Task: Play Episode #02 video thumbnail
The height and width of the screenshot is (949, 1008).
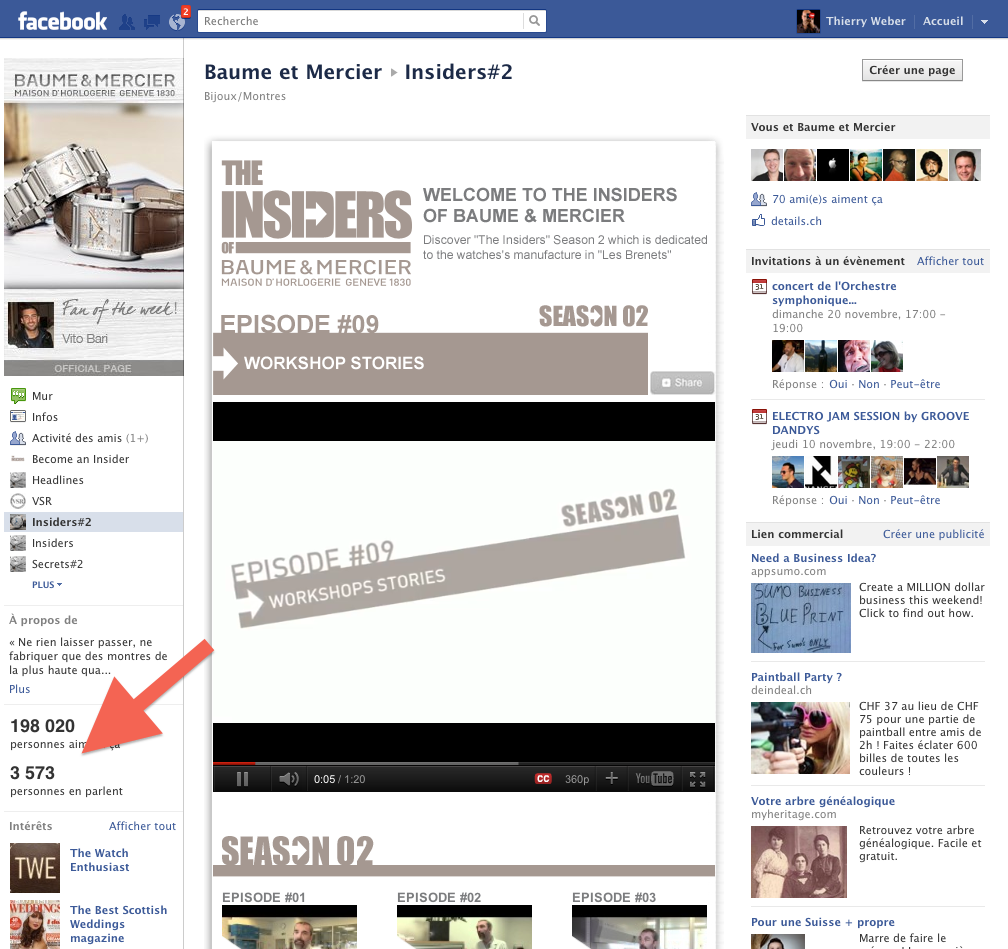Action: 464,927
